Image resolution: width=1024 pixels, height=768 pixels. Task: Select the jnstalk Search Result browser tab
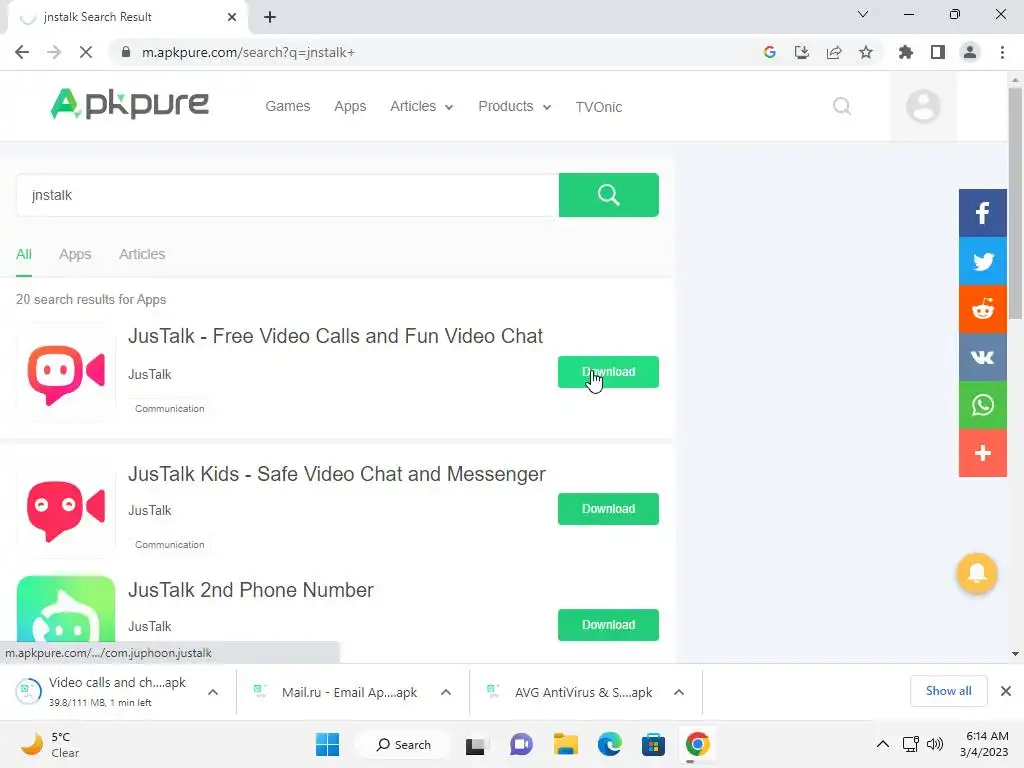tap(127, 17)
